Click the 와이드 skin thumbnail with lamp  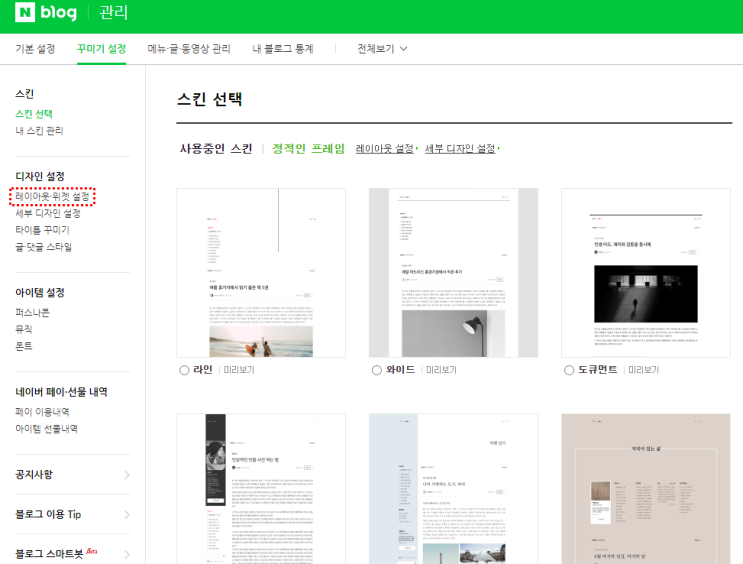tap(453, 273)
